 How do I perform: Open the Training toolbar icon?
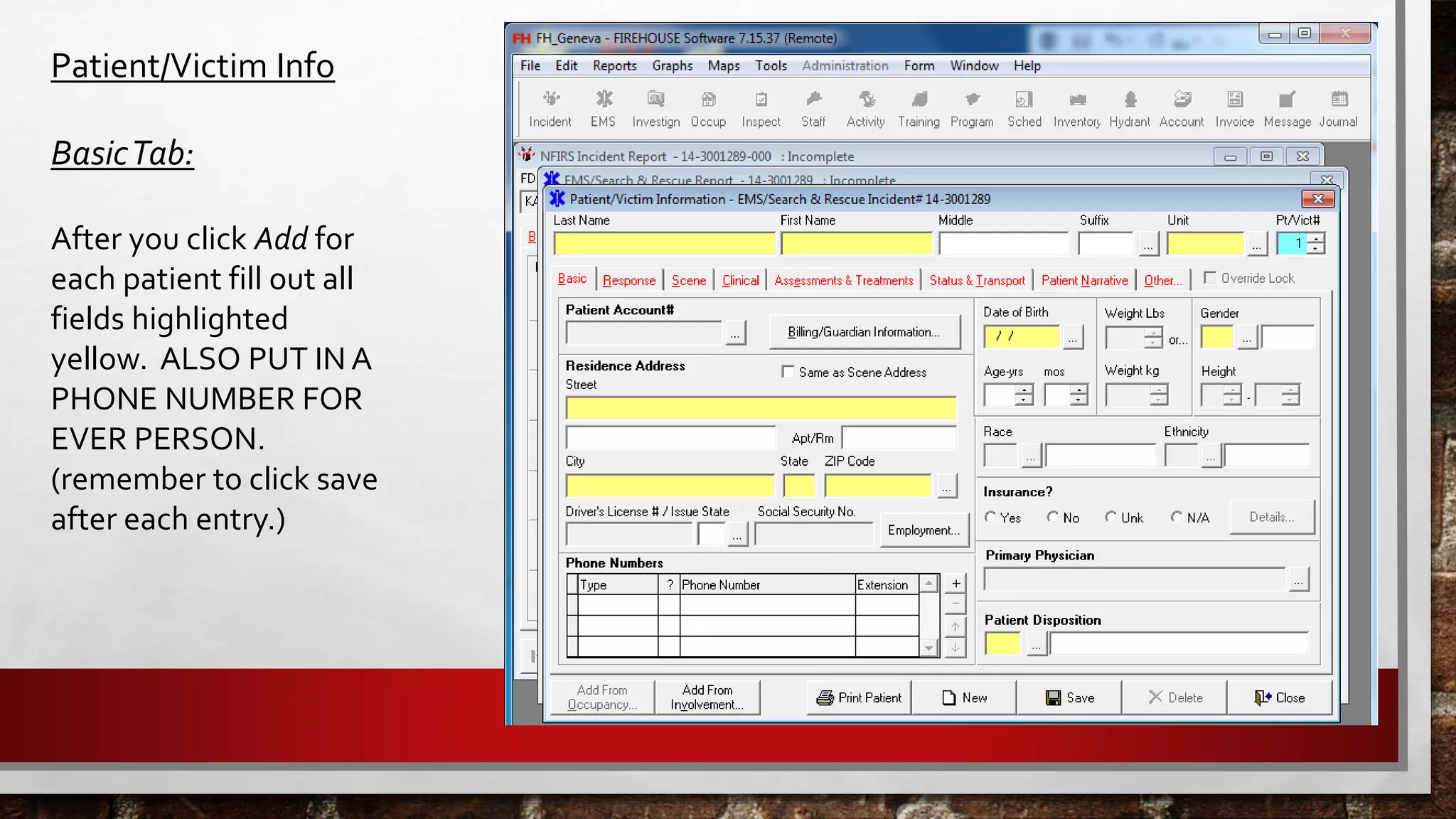pos(919,109)
